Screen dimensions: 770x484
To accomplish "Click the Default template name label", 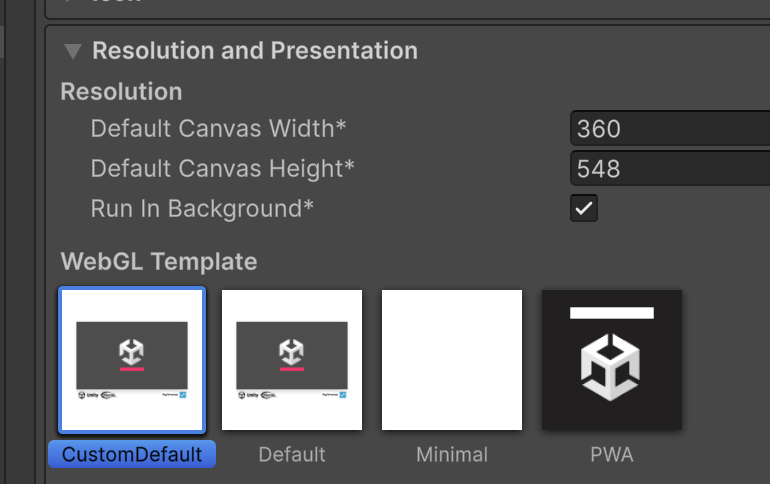I will 292,455.
